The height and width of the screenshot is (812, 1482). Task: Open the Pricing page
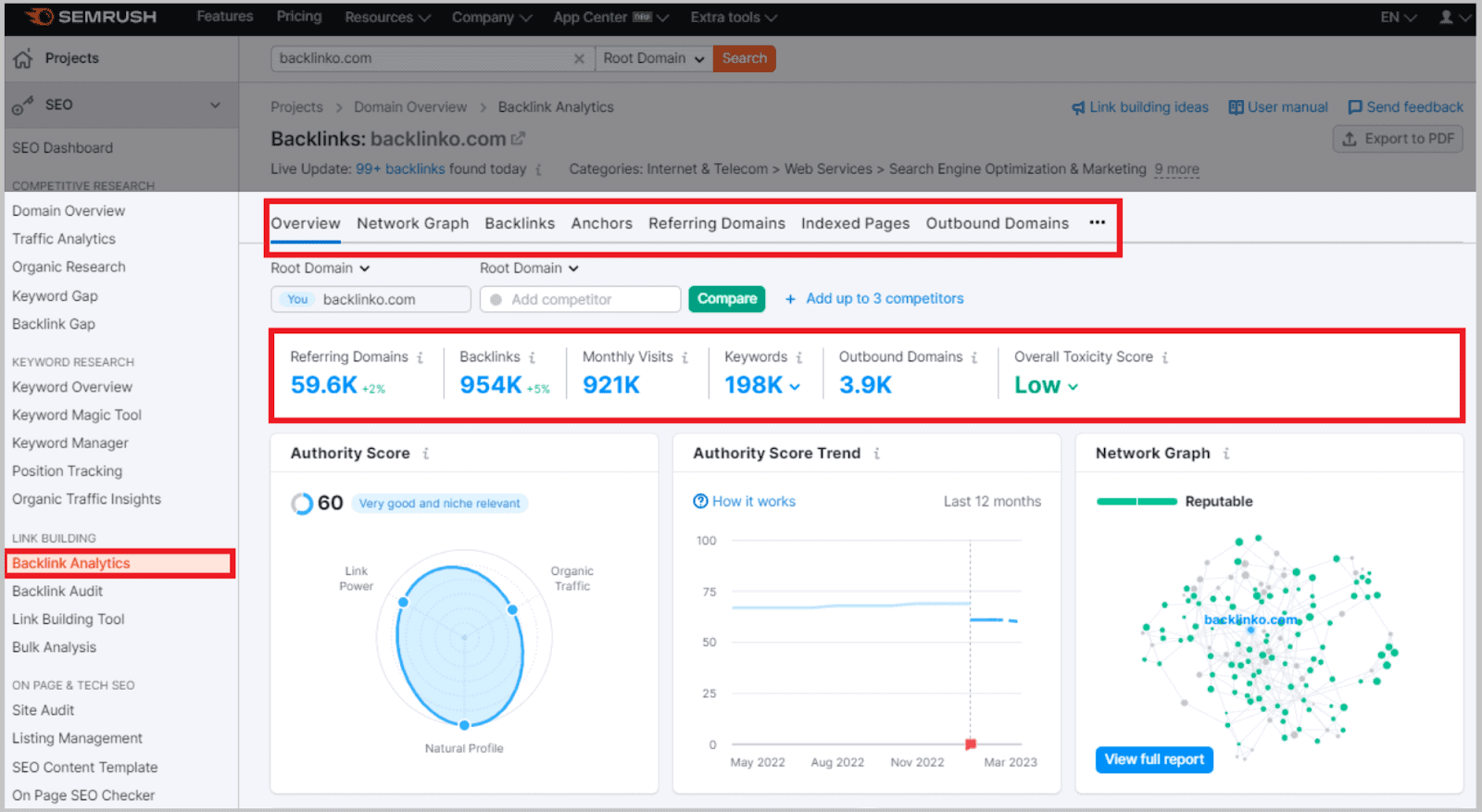(299, 17)
